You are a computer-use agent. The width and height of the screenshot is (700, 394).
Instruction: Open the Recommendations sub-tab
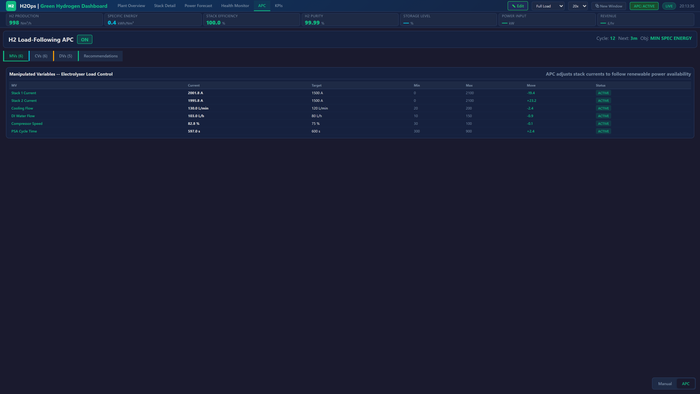(x=100, y=56)
